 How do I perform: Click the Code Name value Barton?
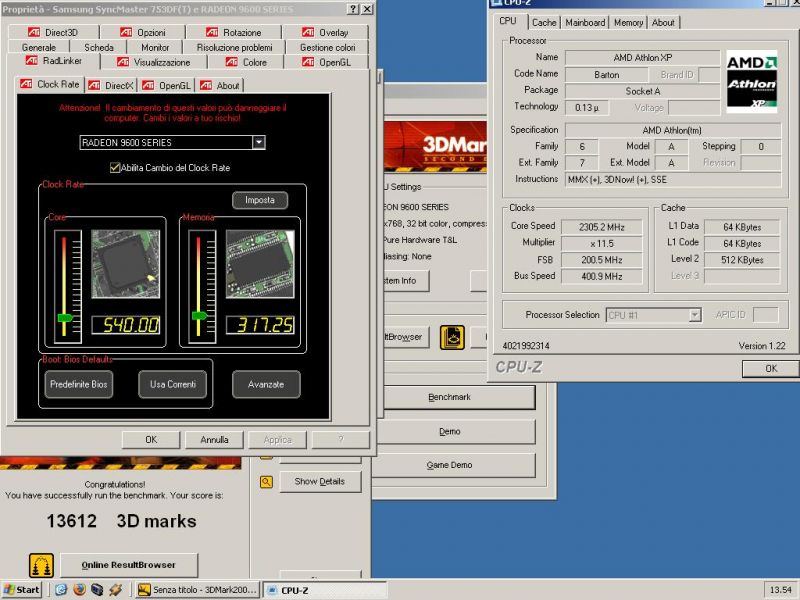pyautogui.click(x=607, y=75)
